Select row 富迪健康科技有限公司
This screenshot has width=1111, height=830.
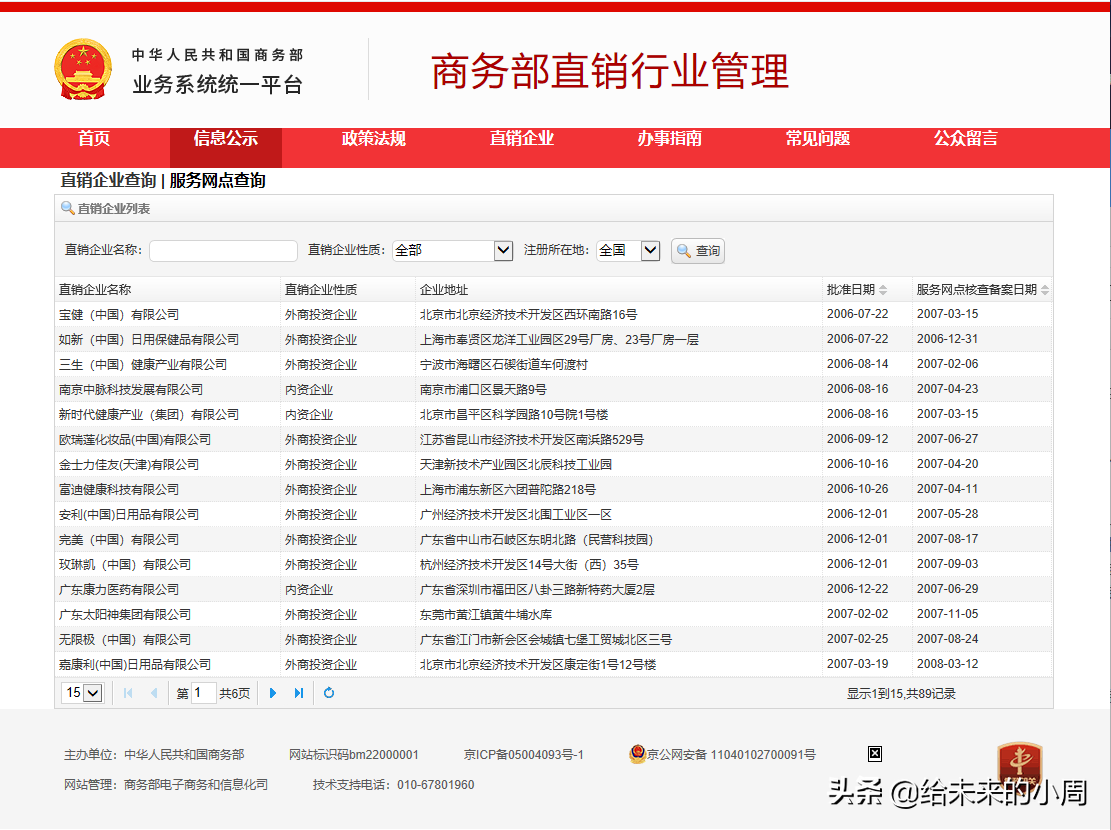(553, 490)
